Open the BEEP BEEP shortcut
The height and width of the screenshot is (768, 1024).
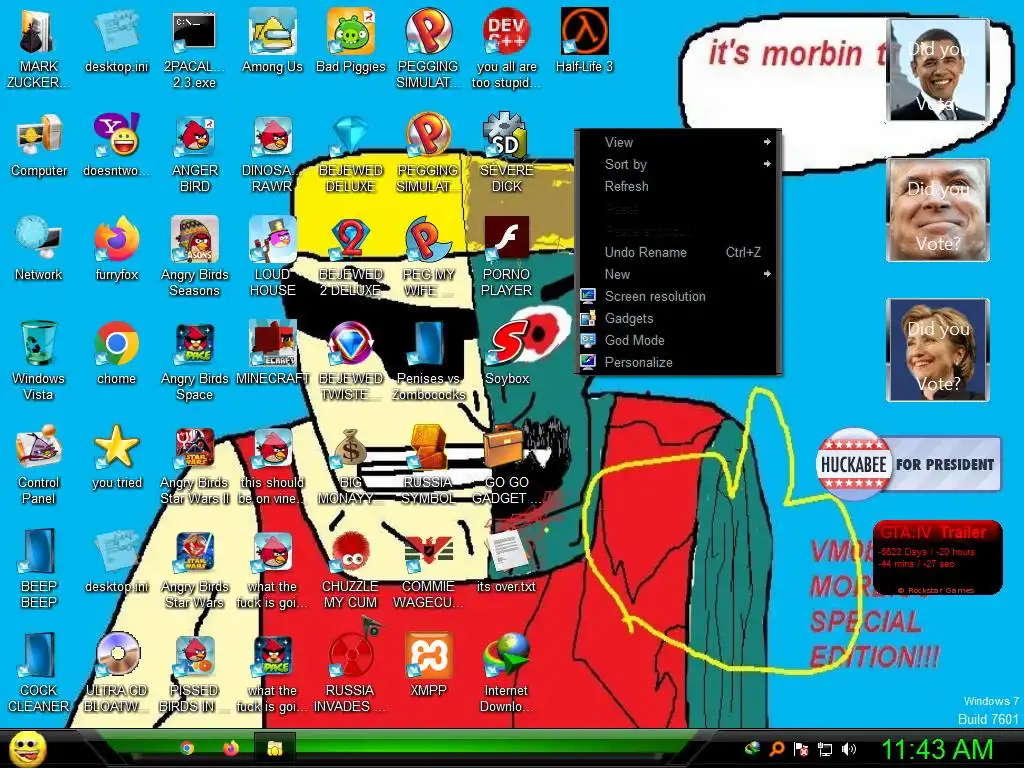[x=39, y=568]
